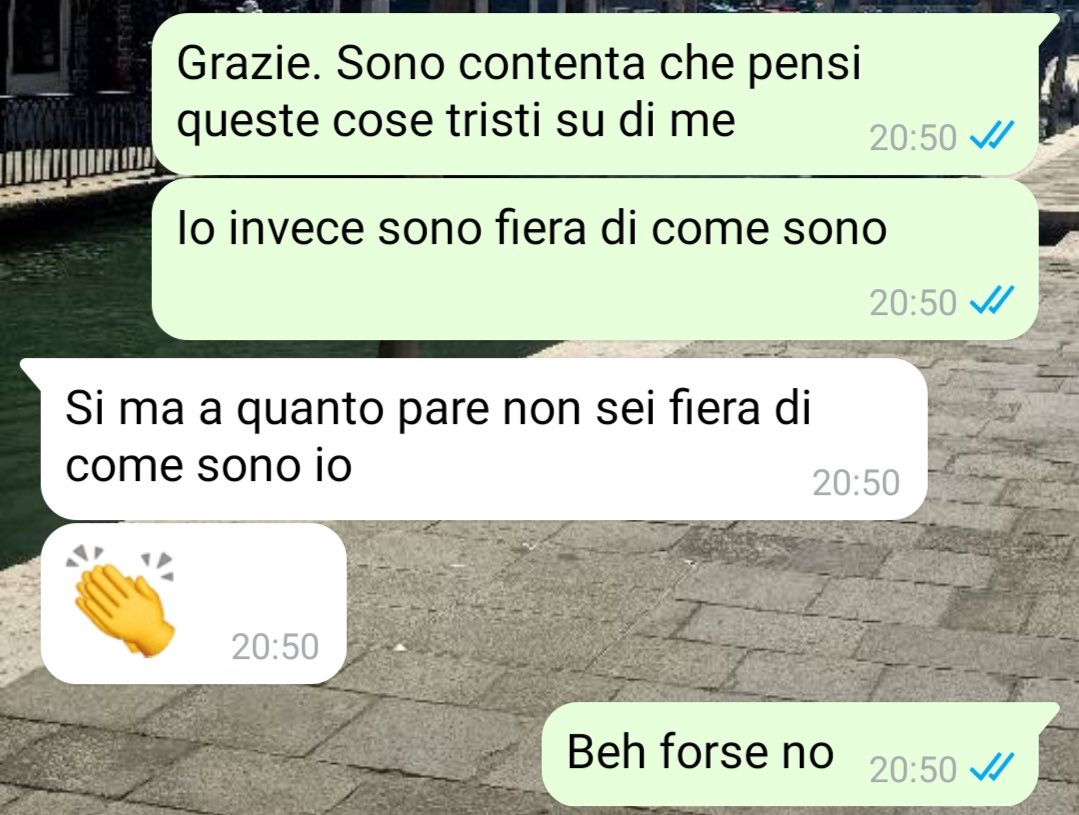Click the words "queste cose tristi su di me"
Image resolution: width=1079 pixels, height=815 pixels.
(456, 120)
